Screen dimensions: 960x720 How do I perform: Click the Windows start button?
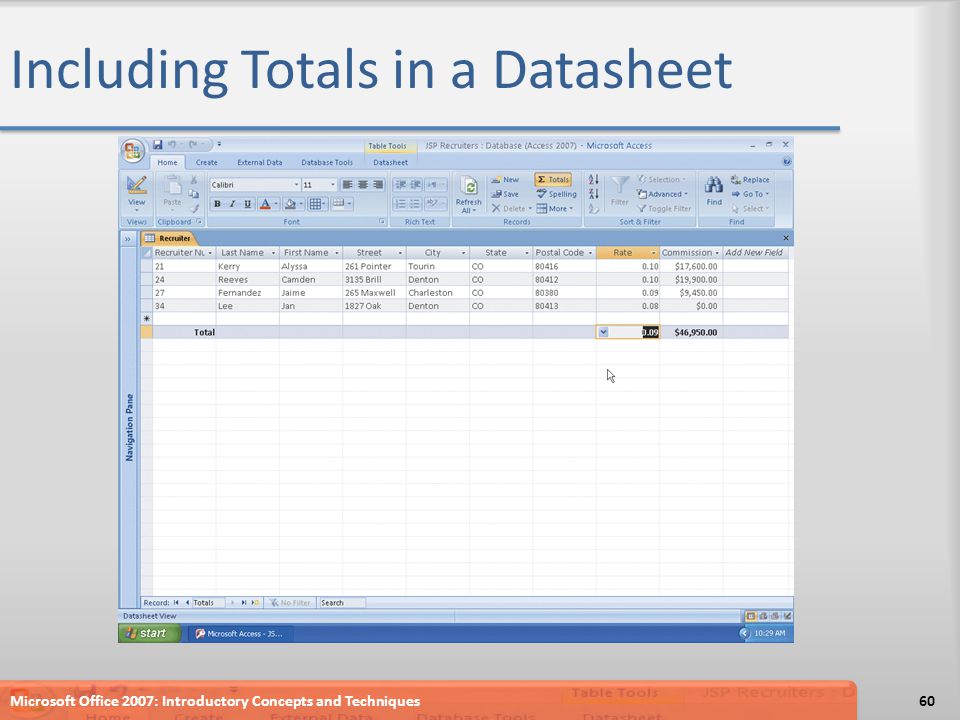149,634
